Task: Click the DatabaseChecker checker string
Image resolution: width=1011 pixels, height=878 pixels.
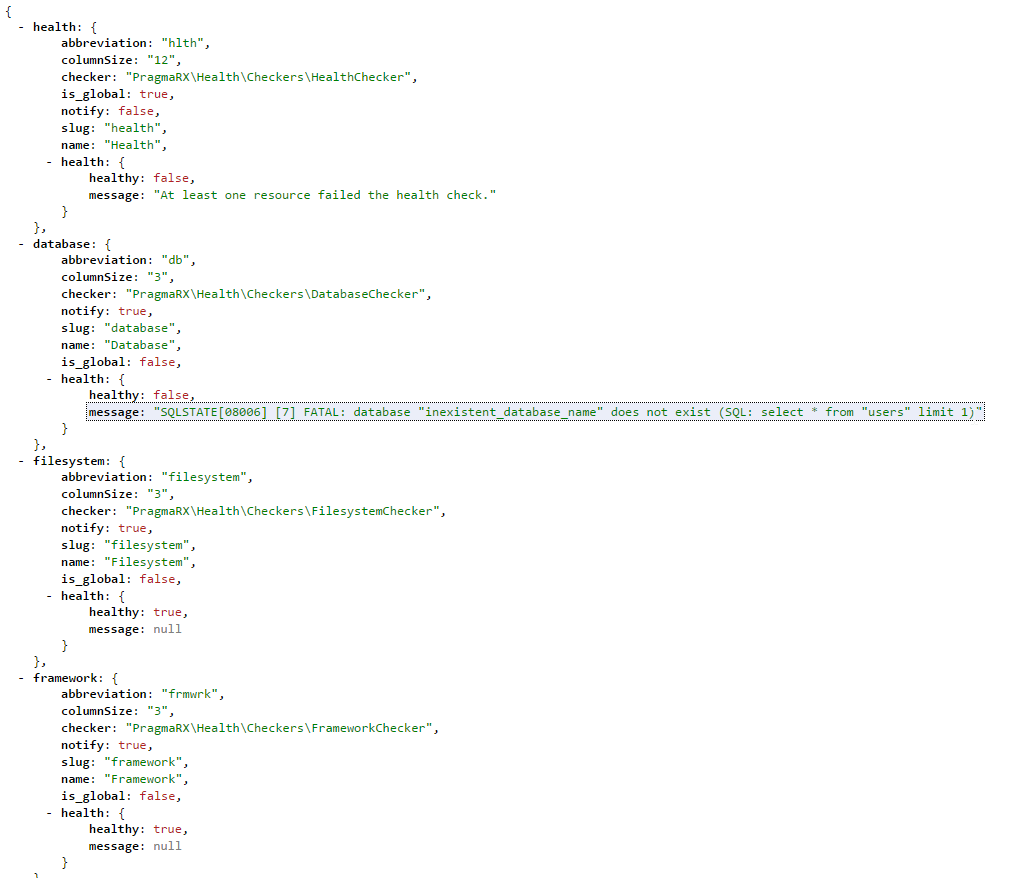Action: pos(275,295)
